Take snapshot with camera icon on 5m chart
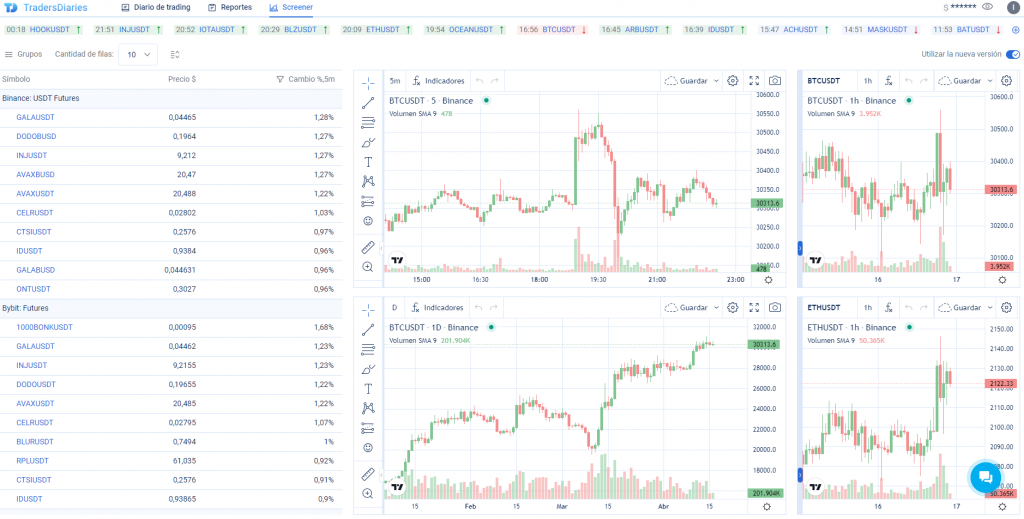Viewport: 1024px width, 519px height. (x=775, y=80)
